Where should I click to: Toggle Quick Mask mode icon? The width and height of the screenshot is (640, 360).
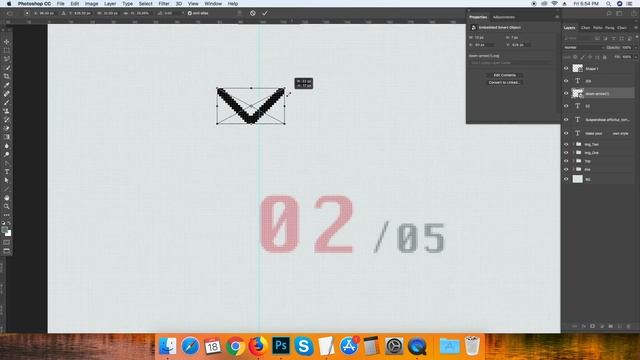(x=7, y=242)
